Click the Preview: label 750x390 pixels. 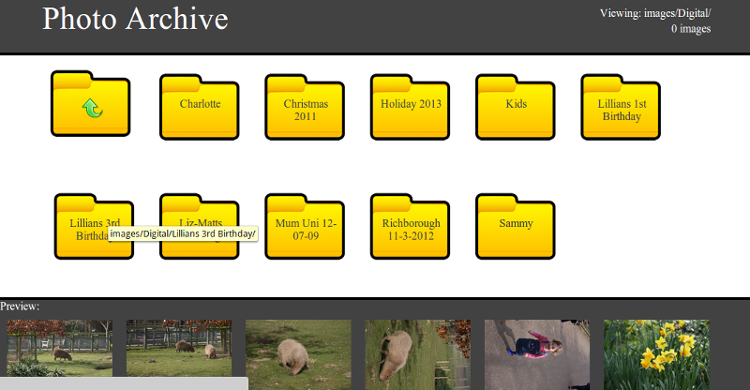(20, 306)
